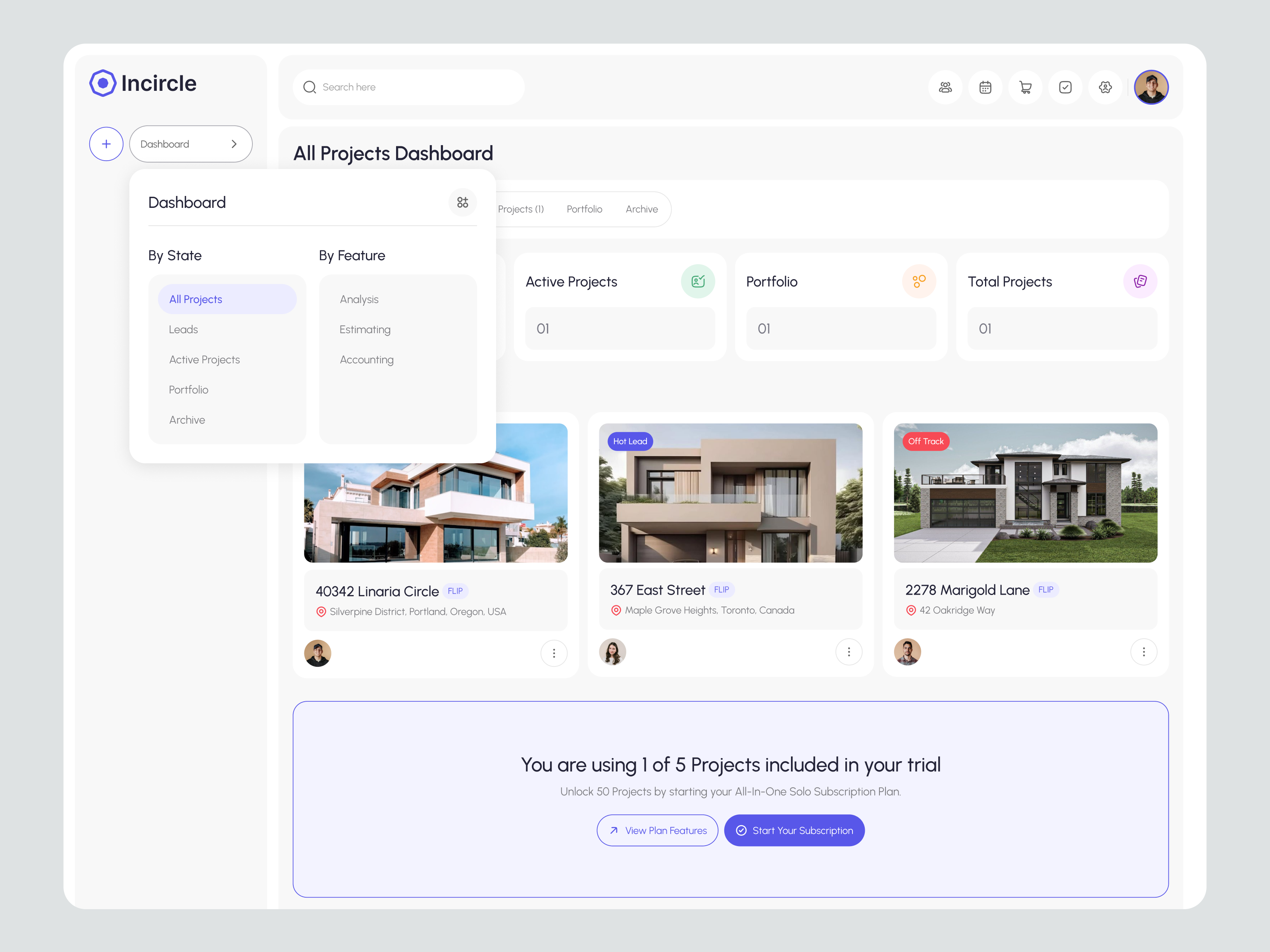
Task: Click the Incircle logo icon
Action: pyautogui.click(x=102, y=83)
